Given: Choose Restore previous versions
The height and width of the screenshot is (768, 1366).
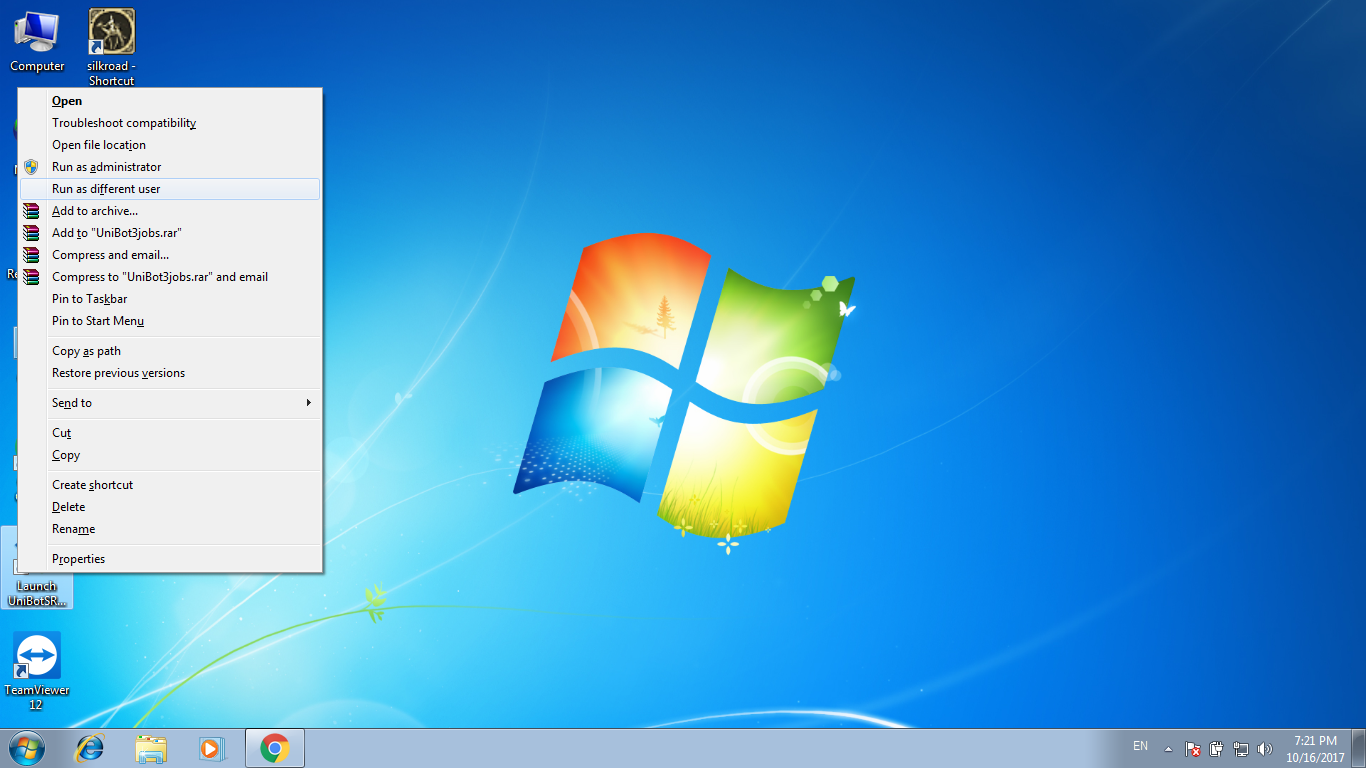Looking at the screenshot, I should click(x=170, y=373).
